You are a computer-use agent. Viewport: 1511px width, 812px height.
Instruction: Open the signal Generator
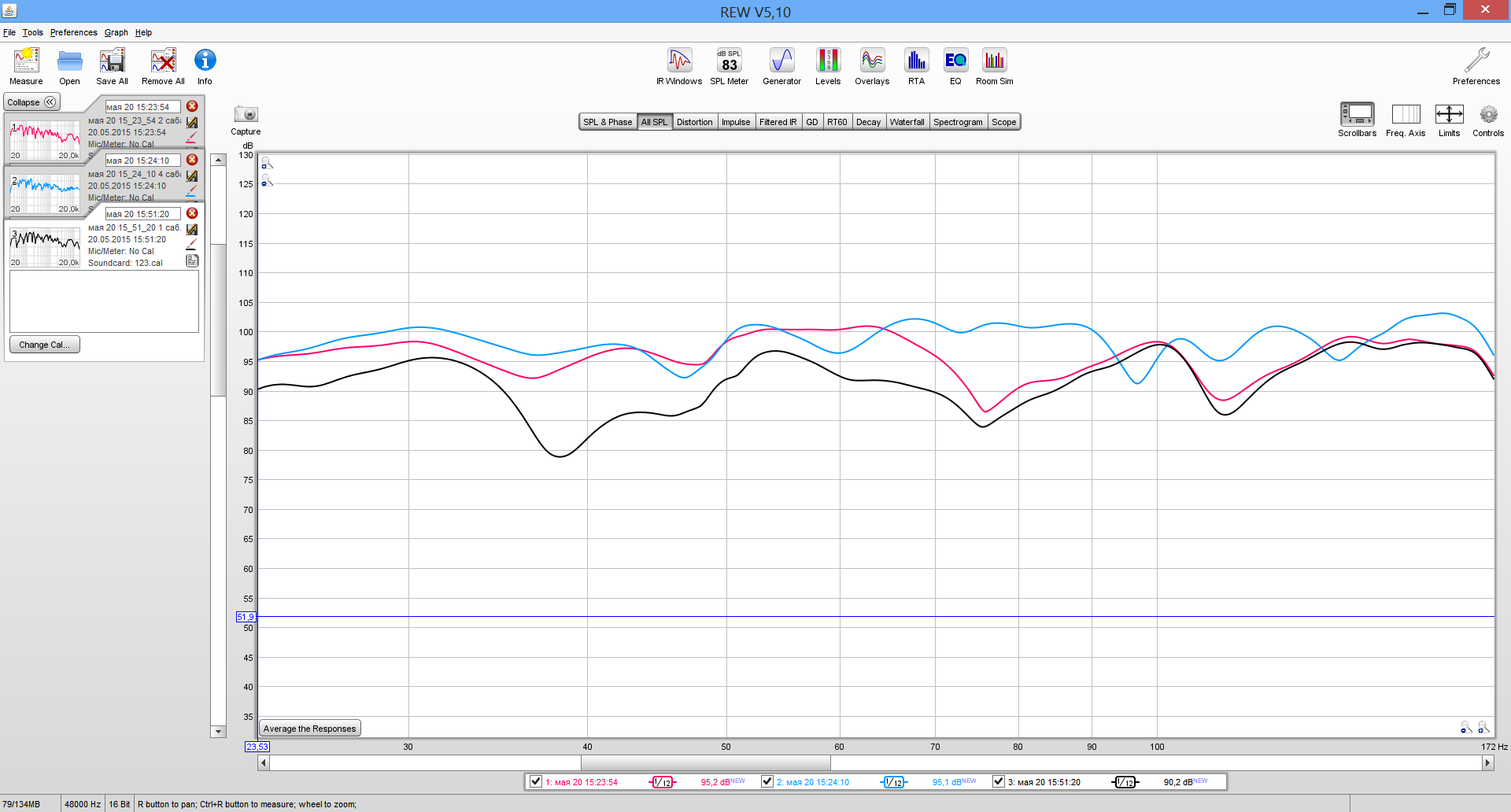click(781, 61)
